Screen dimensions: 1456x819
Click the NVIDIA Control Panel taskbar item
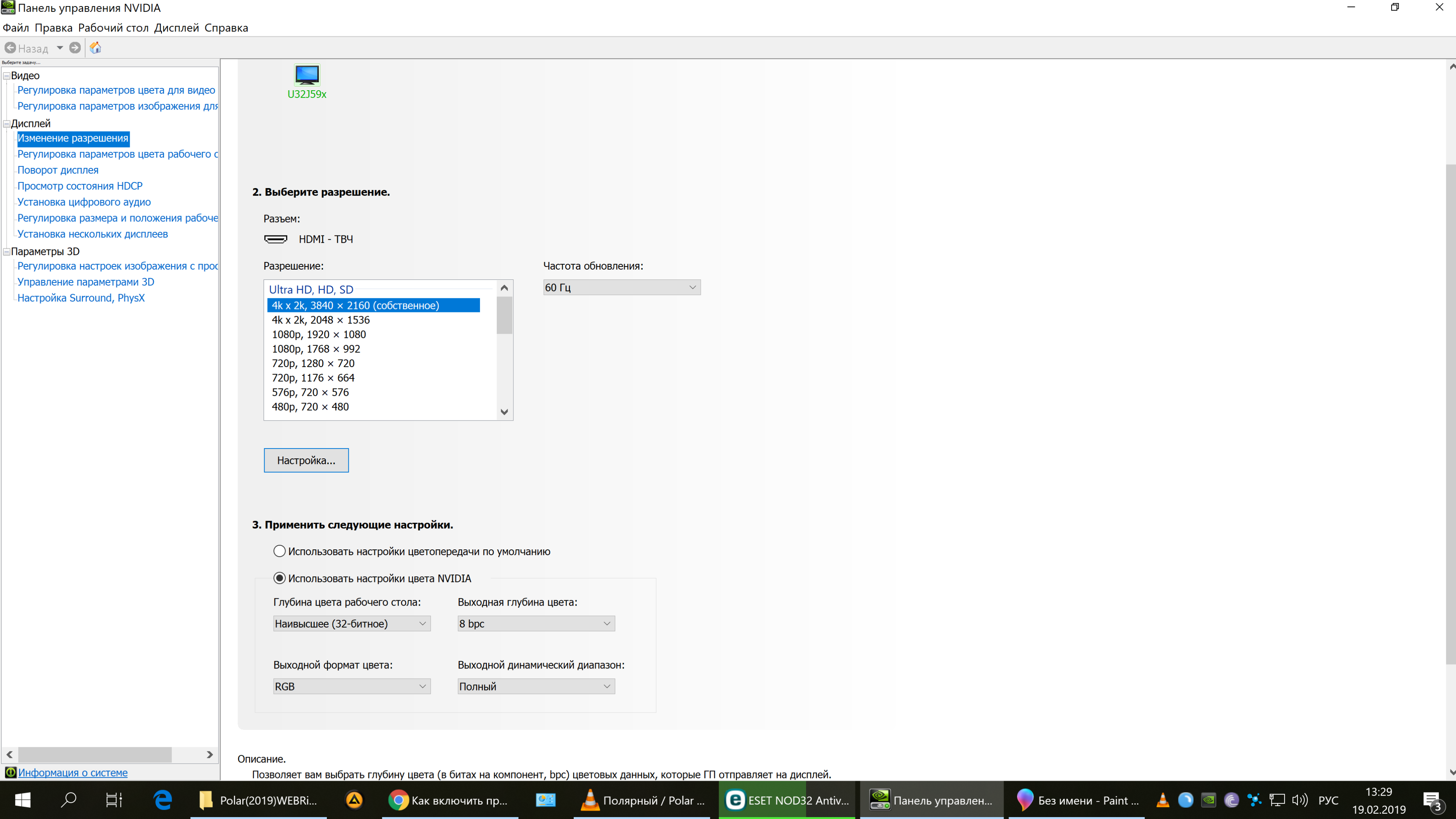pos(932,800)
